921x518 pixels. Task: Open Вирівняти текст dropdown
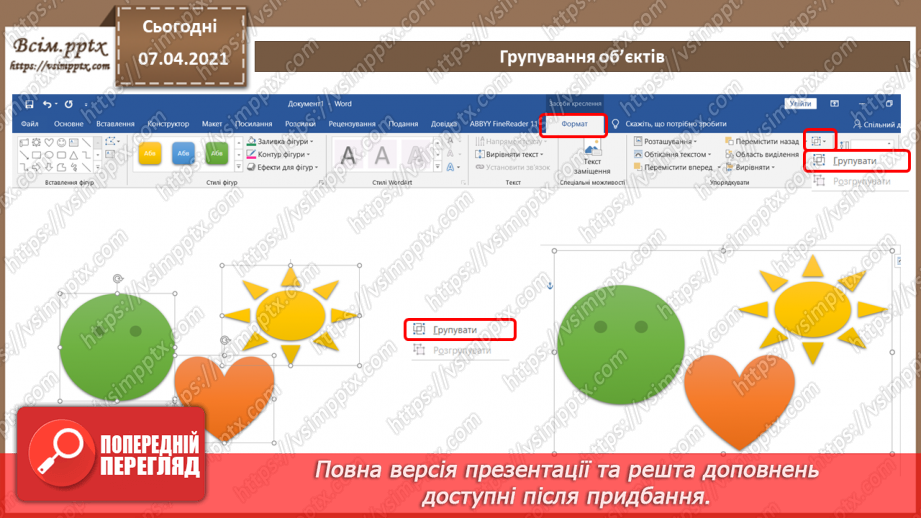tap(509, 154)
